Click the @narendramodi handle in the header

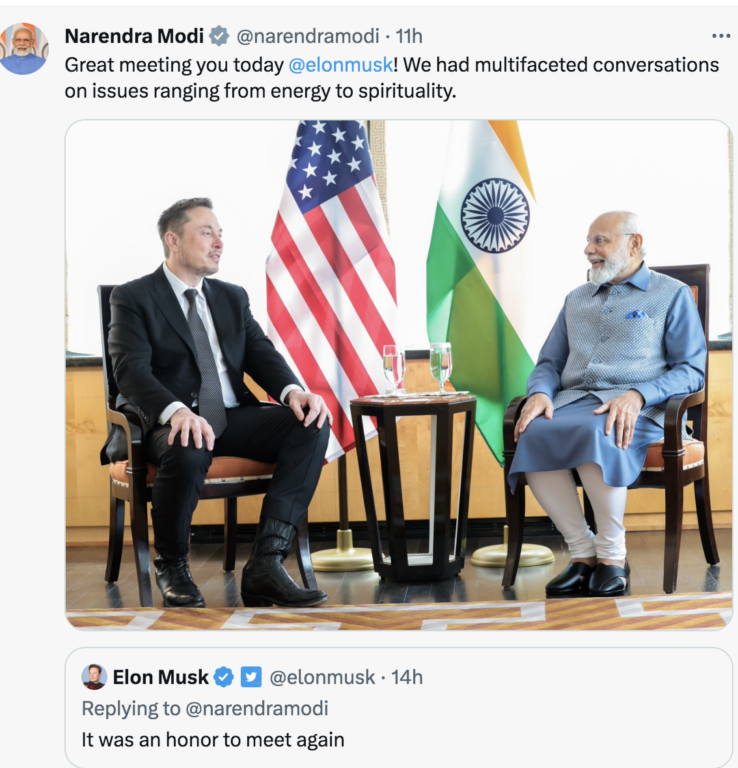coord(307,36)
